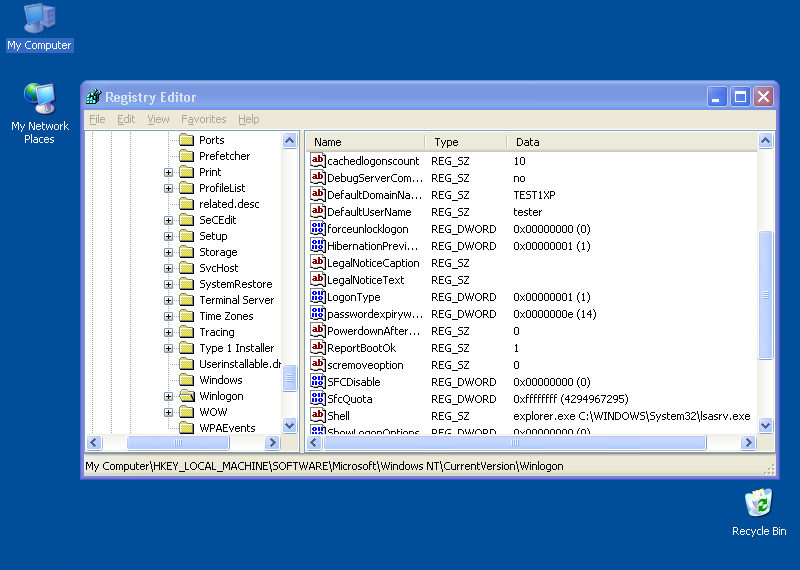This screenshot has width=800, height=570.
Task: Click tree pane scroll up arrow
Action: (x=289, y=140)
